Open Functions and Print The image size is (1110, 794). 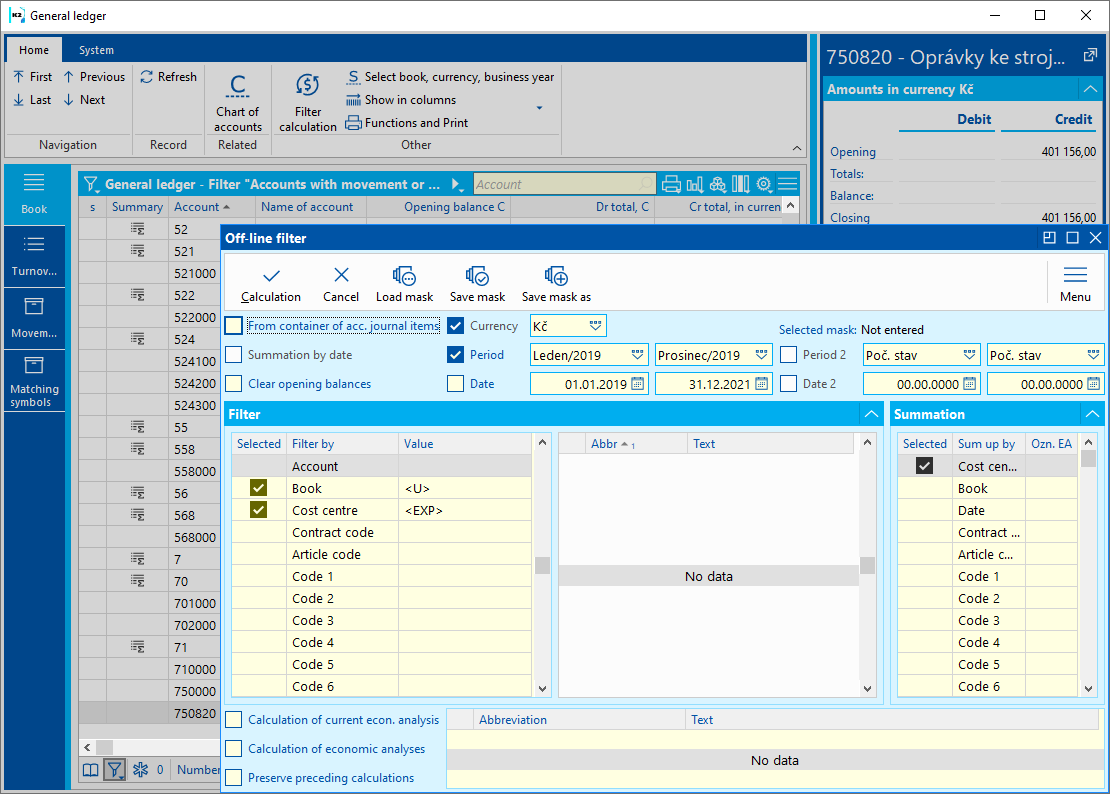[x=407, y=122]
